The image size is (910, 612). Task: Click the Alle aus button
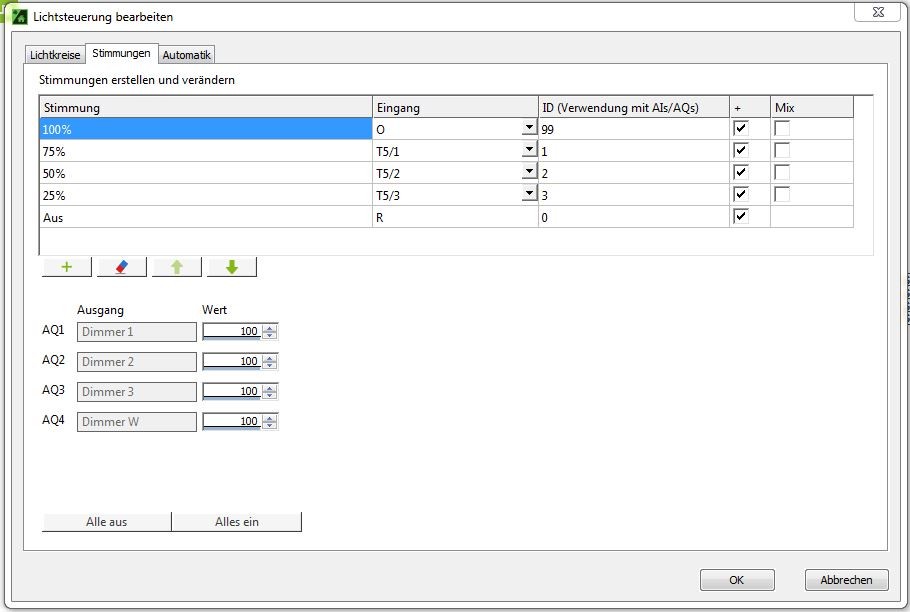click(107, 522)
